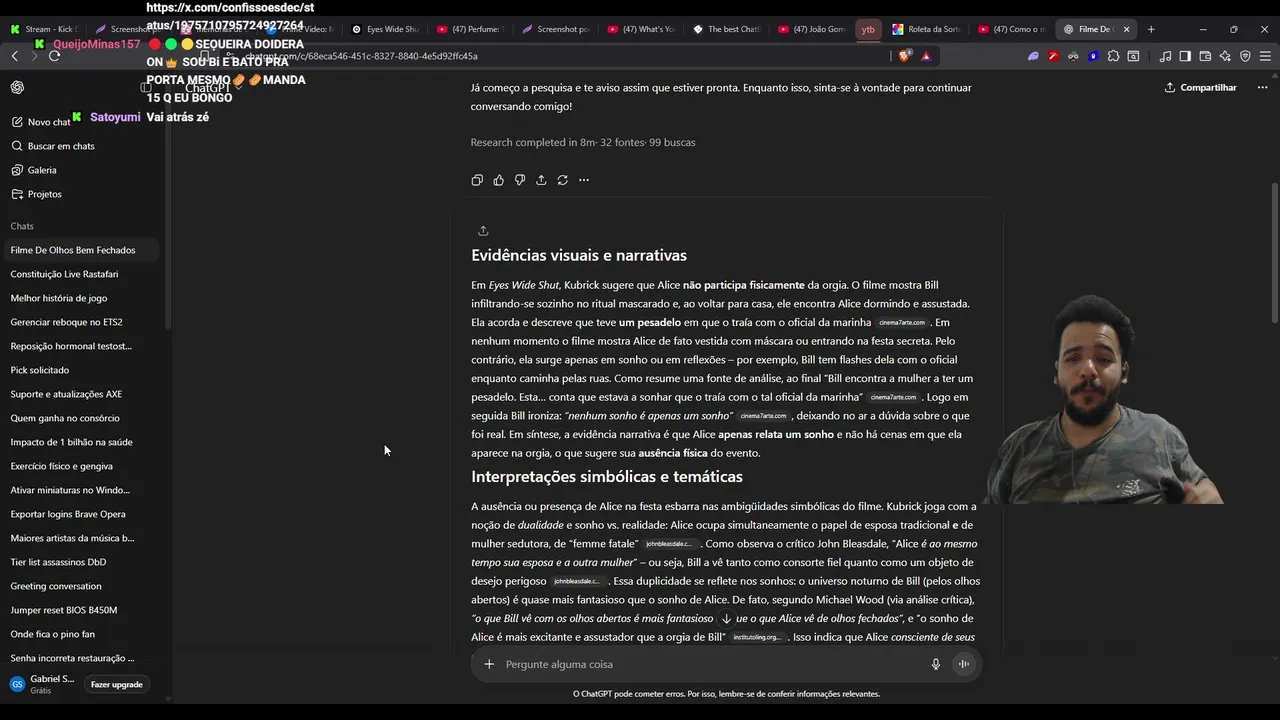Open chat Suporte e atualizações AXE
Image resolution: width=1280 pixels, height=720 pixels.
[80, 394]
